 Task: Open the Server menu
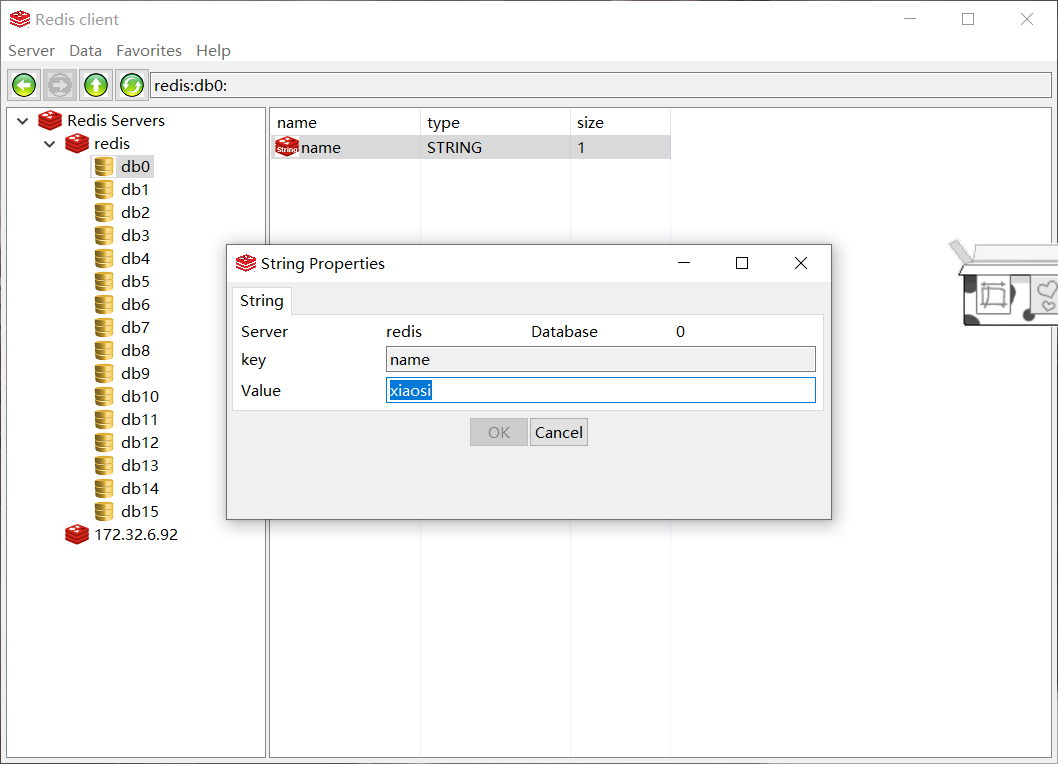point(31,51)
